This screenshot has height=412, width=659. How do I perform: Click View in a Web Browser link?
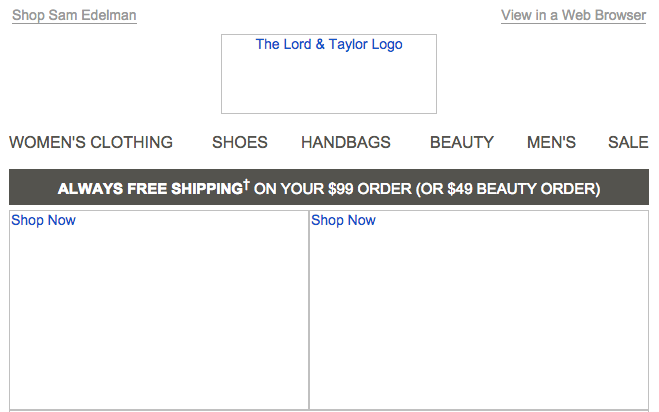pos(573,15)
